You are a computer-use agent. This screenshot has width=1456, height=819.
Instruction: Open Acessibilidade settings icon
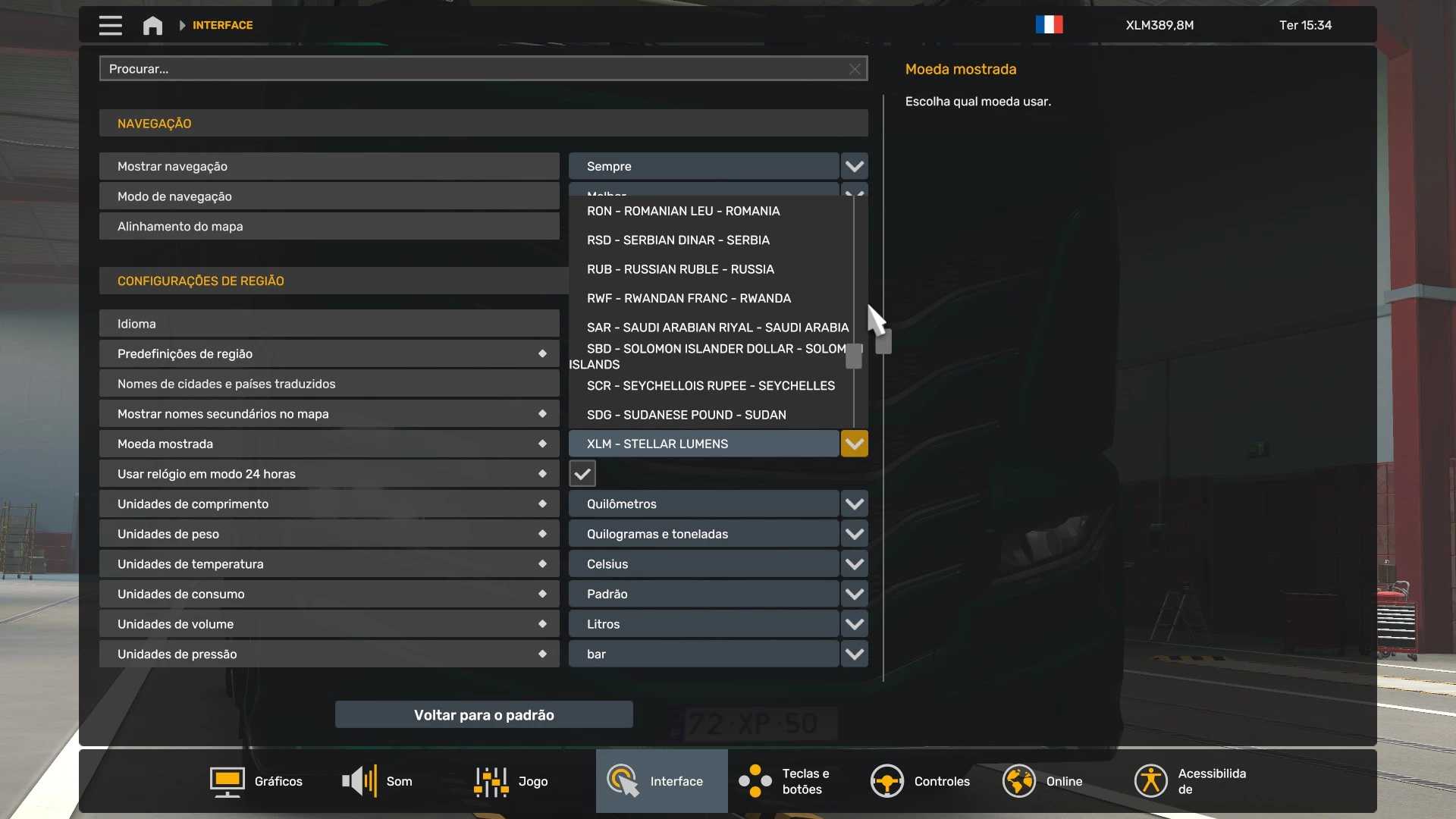click(x=1150, y=781)
